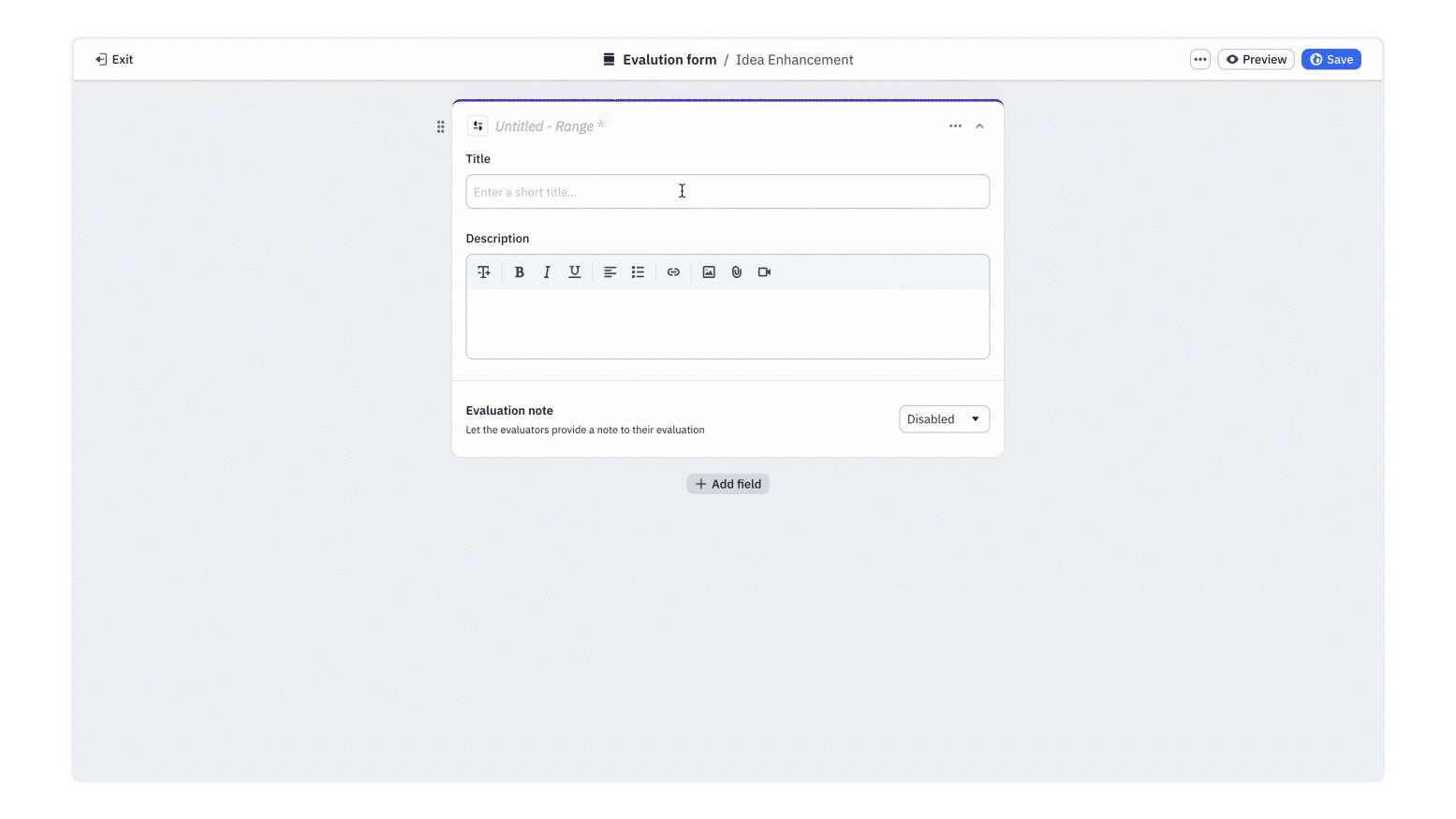1456x819 pixels.
Task: Open the text alignment option
Action: [x=610, y=271]
